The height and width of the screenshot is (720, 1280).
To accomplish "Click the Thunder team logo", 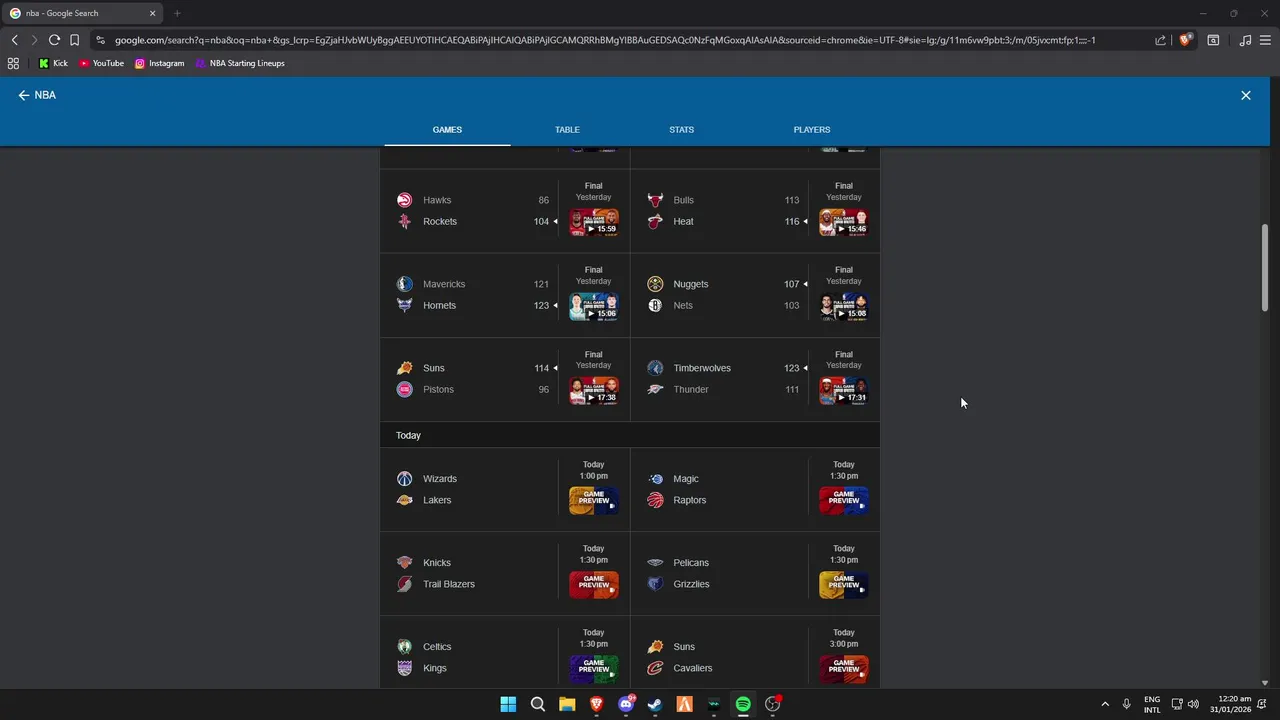I will pyautogui.click(x=655, y=390).
